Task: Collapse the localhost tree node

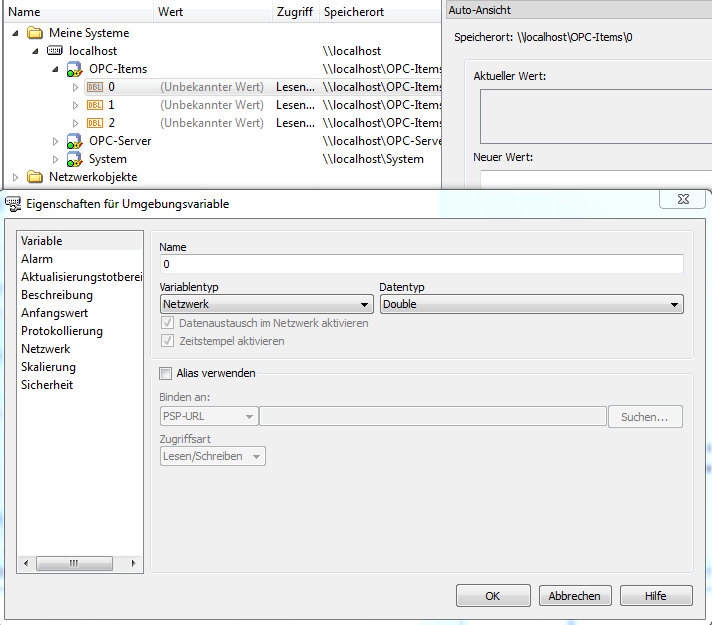Action: coord(35,51)
